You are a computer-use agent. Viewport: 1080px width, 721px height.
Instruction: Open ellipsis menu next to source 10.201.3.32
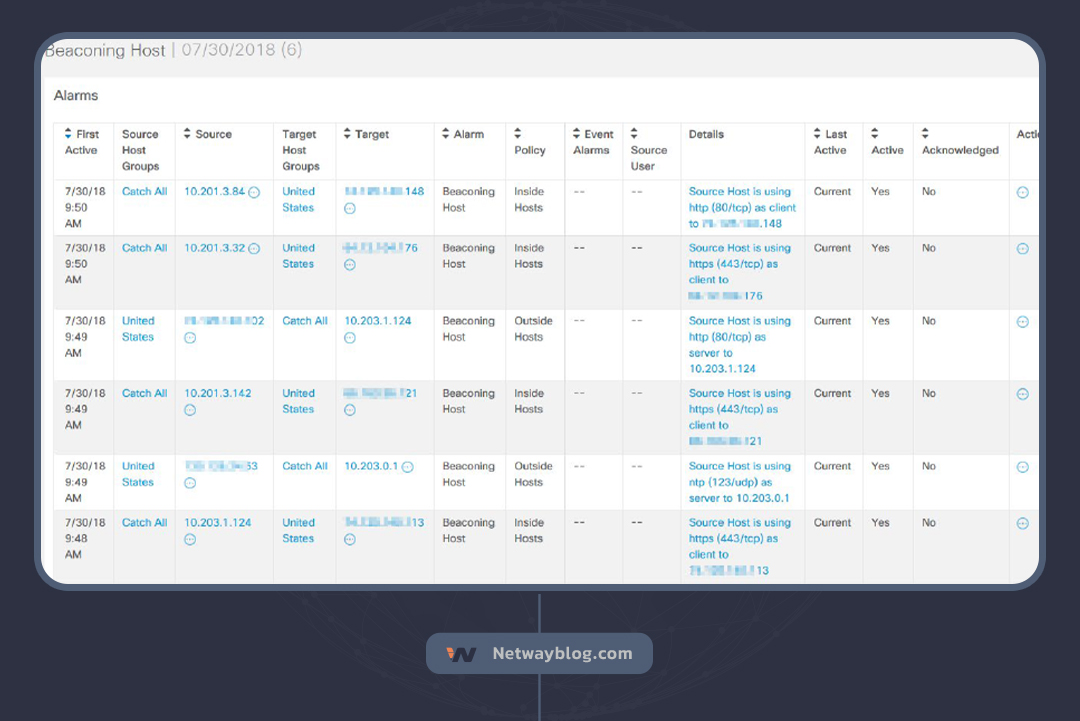[x=254, y=248]
